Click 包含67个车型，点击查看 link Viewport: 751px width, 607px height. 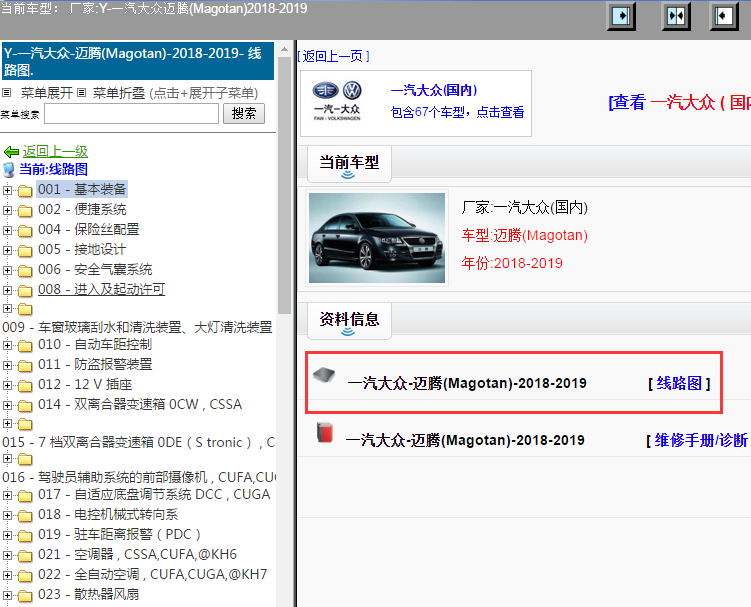point(457,112)
